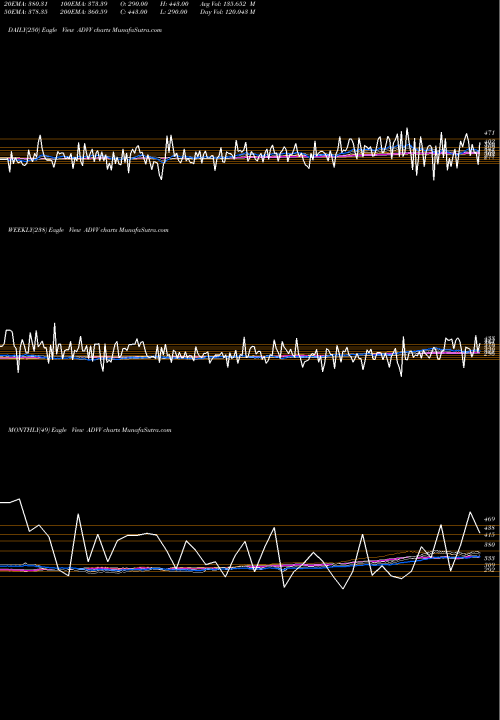Click the WEEKLY chart title
Screen dimensions: 500x720
(88, 230)
